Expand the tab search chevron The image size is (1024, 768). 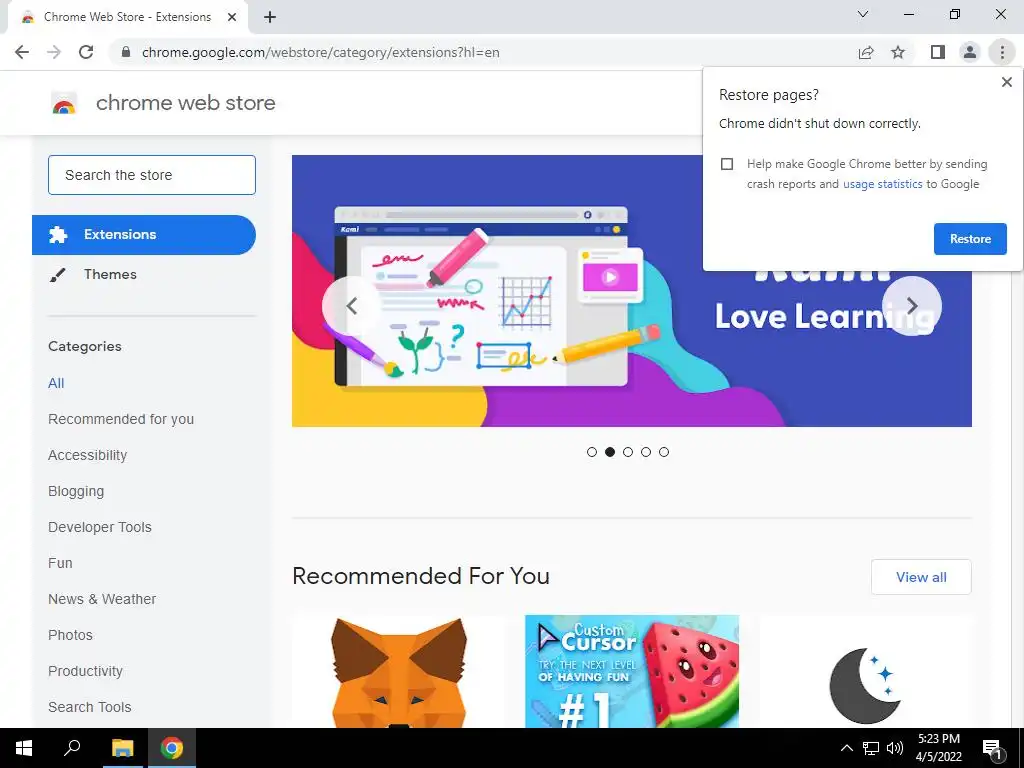point(863,14)
